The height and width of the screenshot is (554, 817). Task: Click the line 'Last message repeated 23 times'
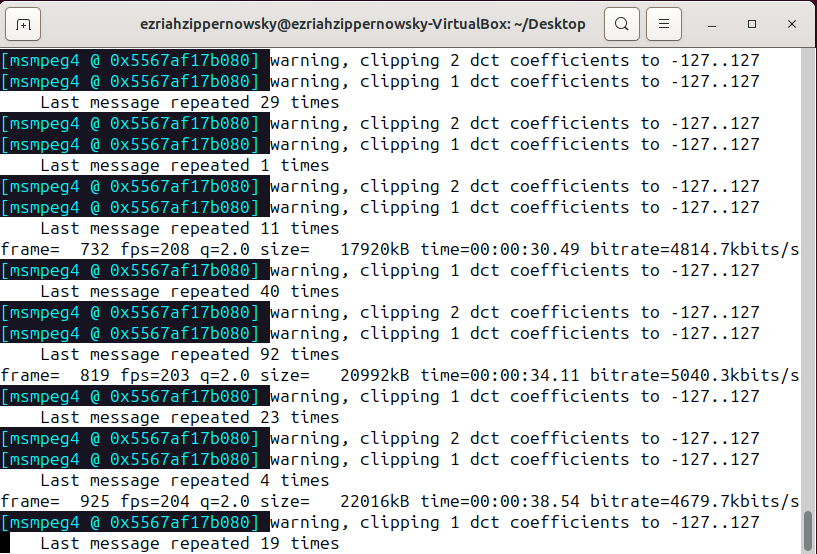(x=190, y=417)
